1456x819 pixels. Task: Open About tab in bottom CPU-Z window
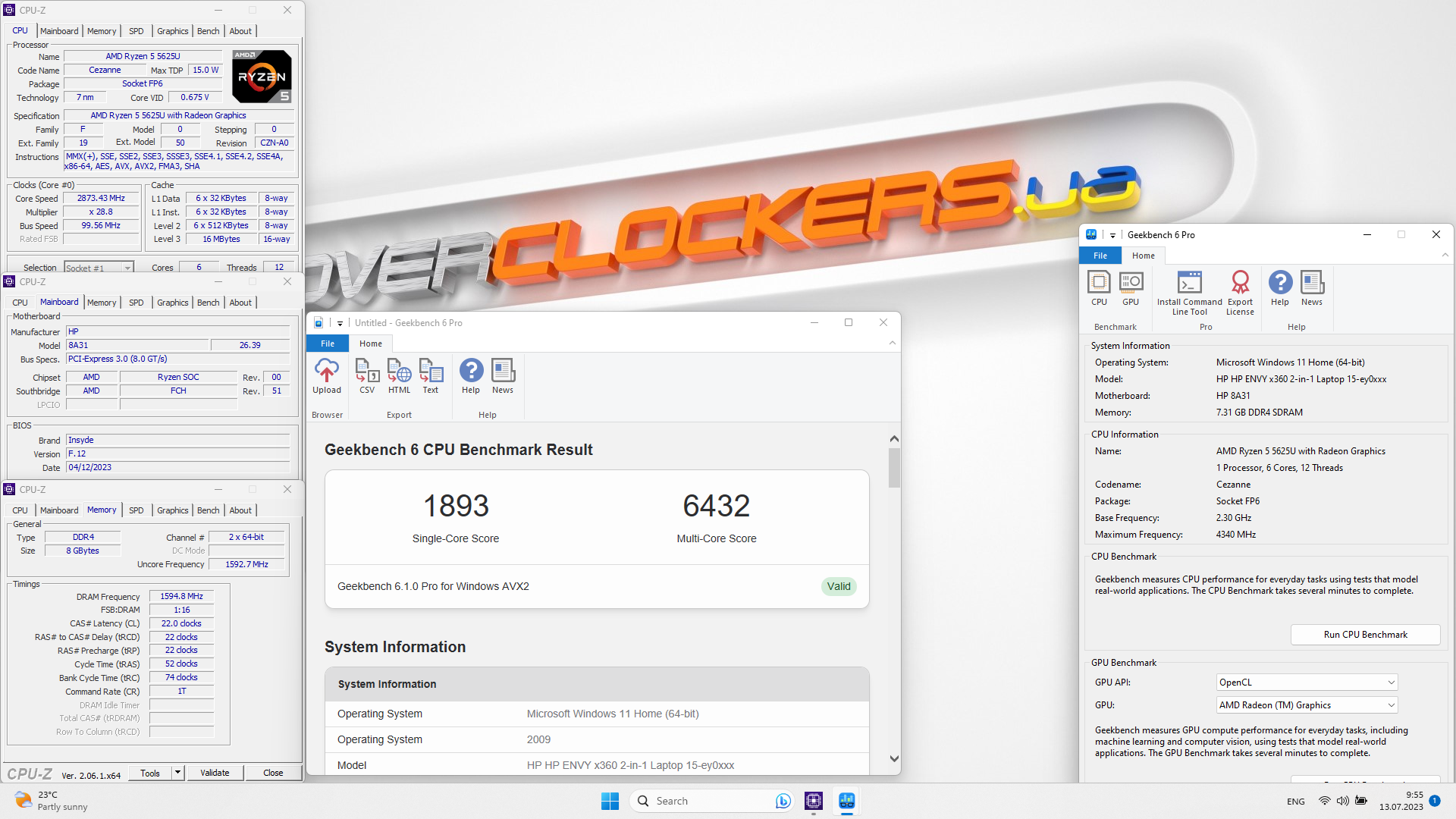pyautogui.click(x=240, y=510)
